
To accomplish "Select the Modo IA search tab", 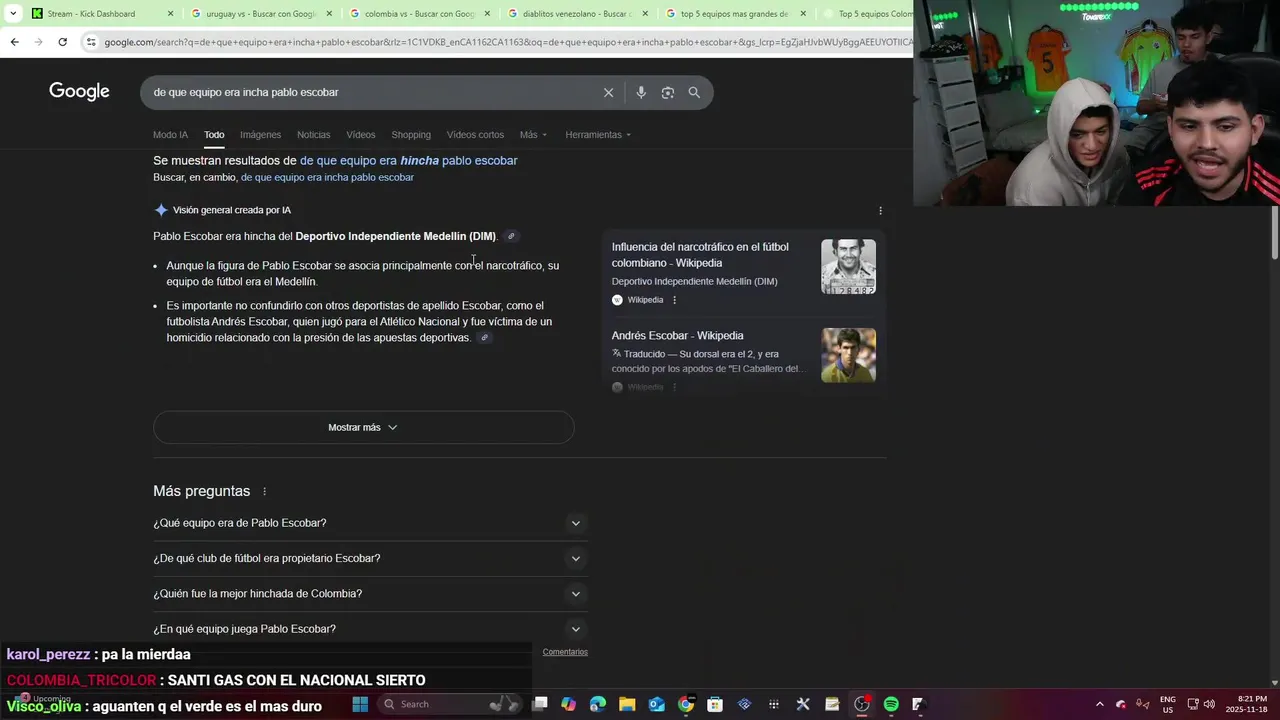I will click(170, 135).
